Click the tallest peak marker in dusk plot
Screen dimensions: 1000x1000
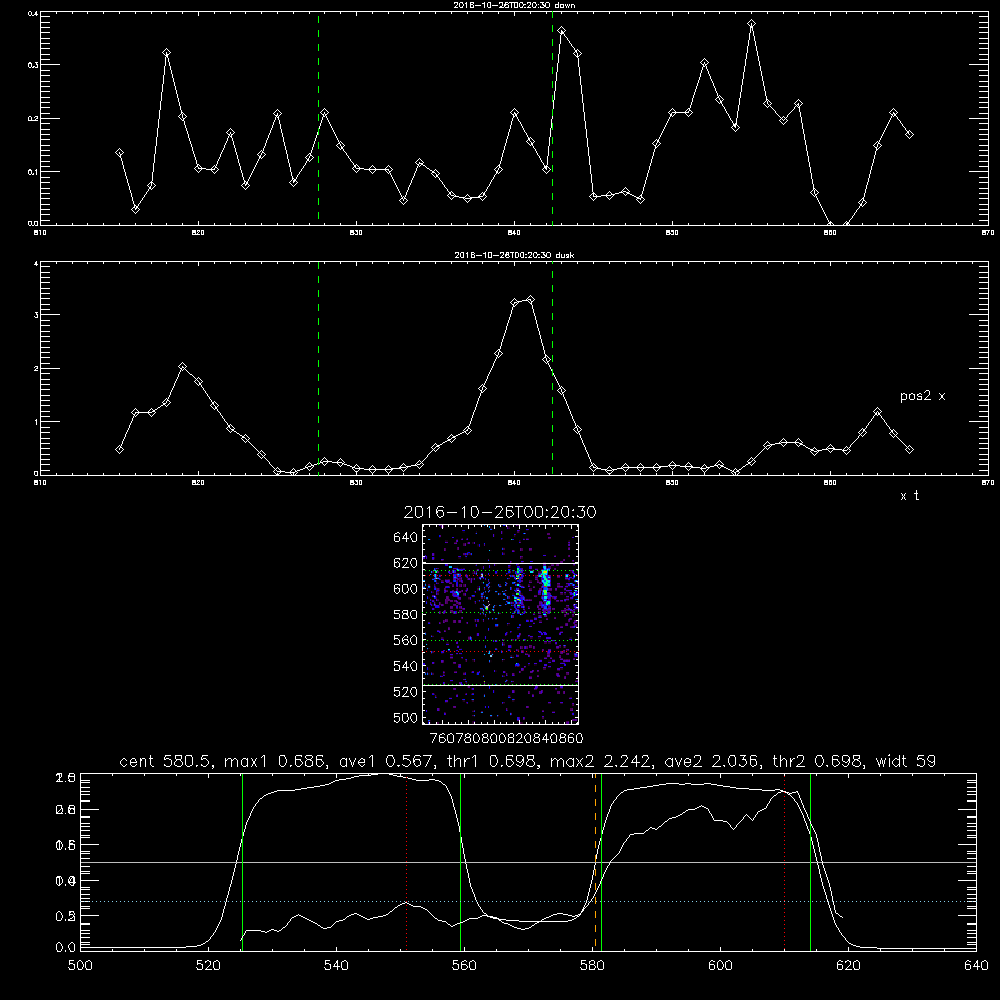click(x=531, y=299)
